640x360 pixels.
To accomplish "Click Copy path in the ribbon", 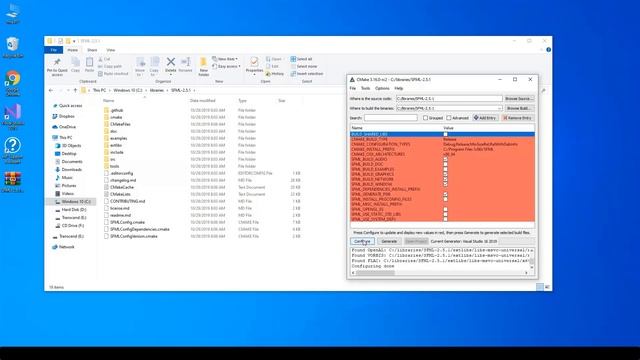I will point(110,66).
